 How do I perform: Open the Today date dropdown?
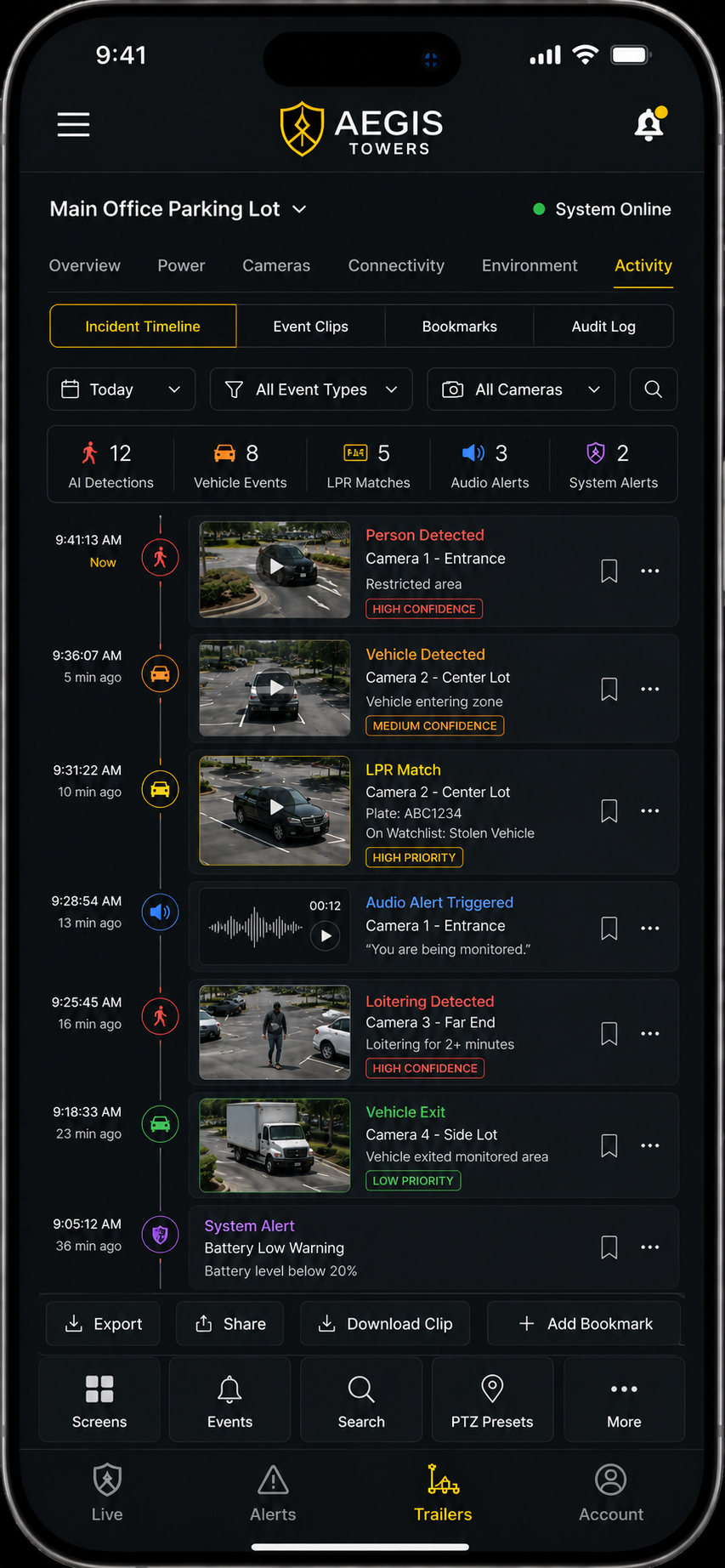point(122,389)
